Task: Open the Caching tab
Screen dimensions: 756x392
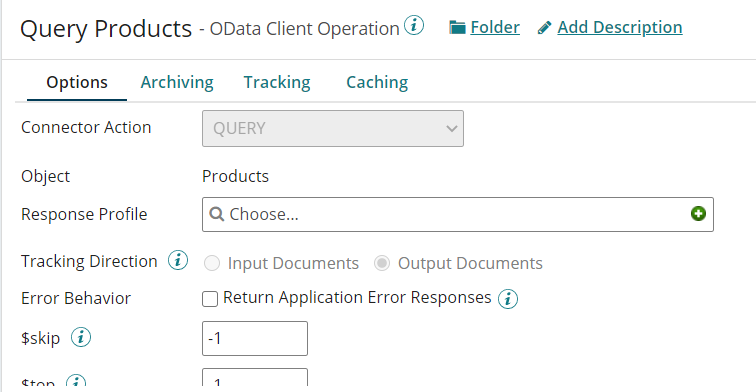Action: [x=377, y=82]
